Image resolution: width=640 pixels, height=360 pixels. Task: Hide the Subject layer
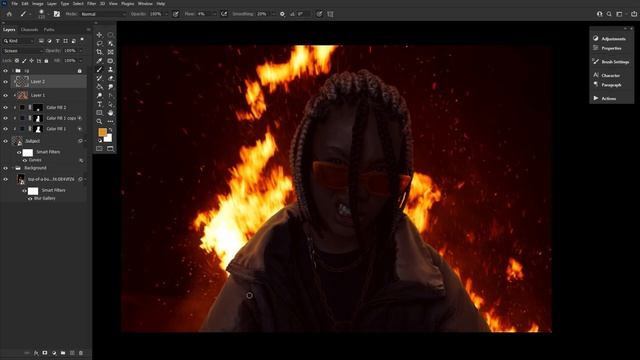click(x=6, y=141)
